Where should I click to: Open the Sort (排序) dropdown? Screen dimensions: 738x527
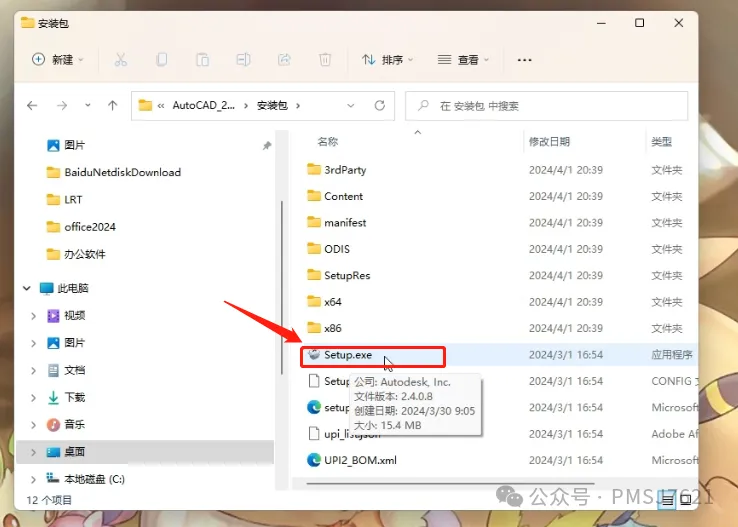point(387,60)
